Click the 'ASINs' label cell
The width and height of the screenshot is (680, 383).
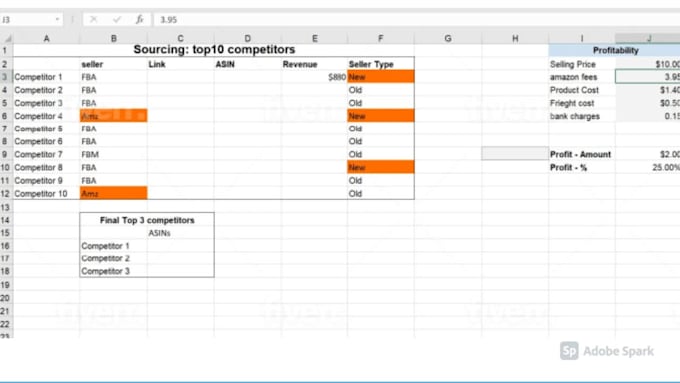(x=180, y=233)
